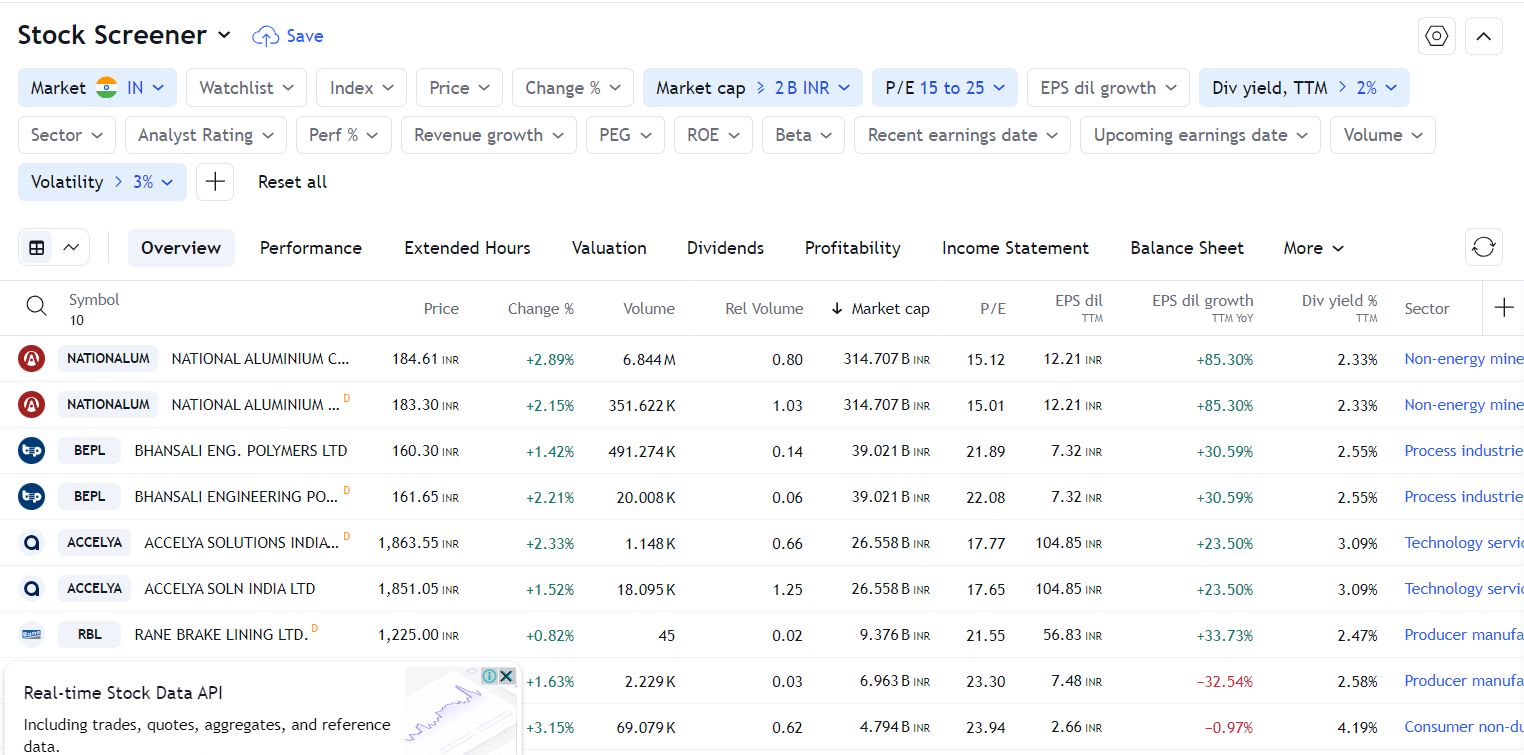Select the Overview tab
Viewport: 1524px width, 755px height.
click(x=181, y=248)
